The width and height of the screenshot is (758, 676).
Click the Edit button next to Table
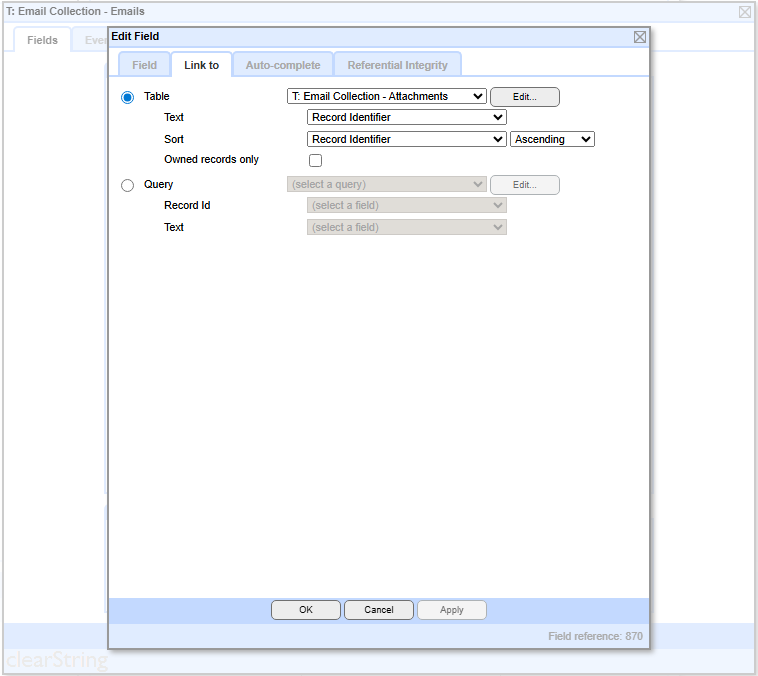click(x=524, y=97)
